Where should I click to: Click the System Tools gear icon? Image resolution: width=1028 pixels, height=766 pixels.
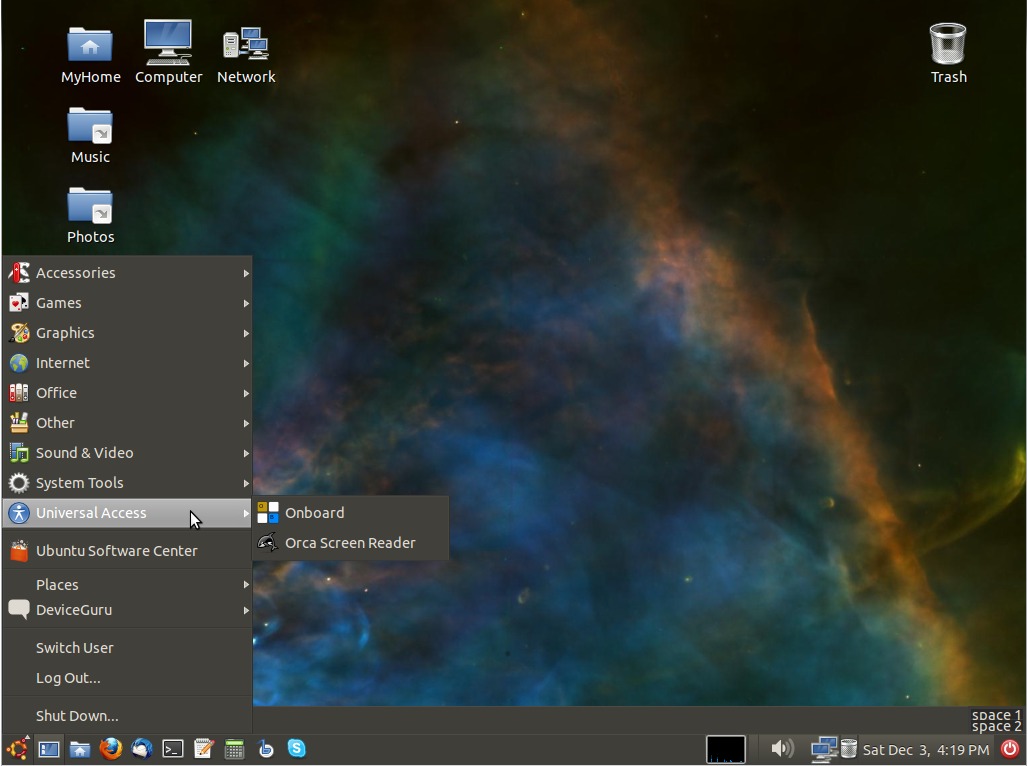18,483
